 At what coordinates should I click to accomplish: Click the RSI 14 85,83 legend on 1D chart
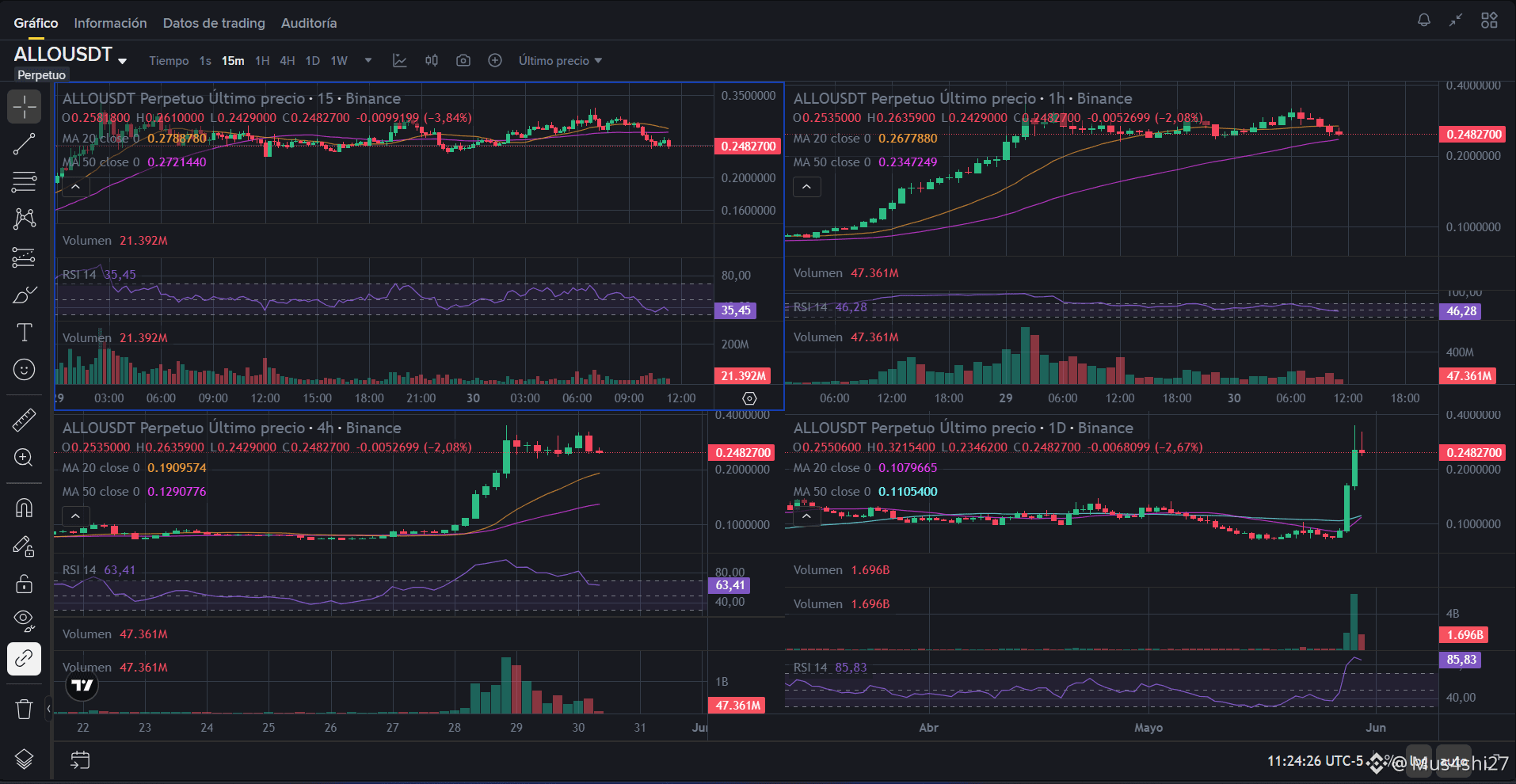point(830,668)
